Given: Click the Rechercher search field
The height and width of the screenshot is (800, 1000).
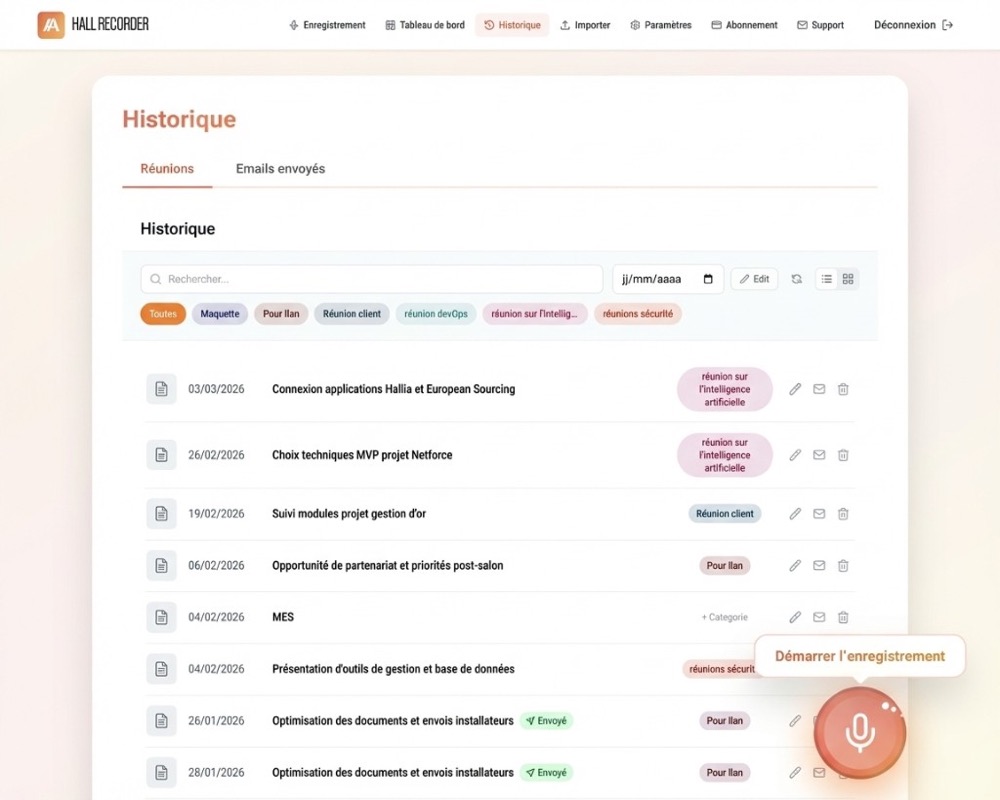Looking at the screenshot, I should tap(372, 279).
